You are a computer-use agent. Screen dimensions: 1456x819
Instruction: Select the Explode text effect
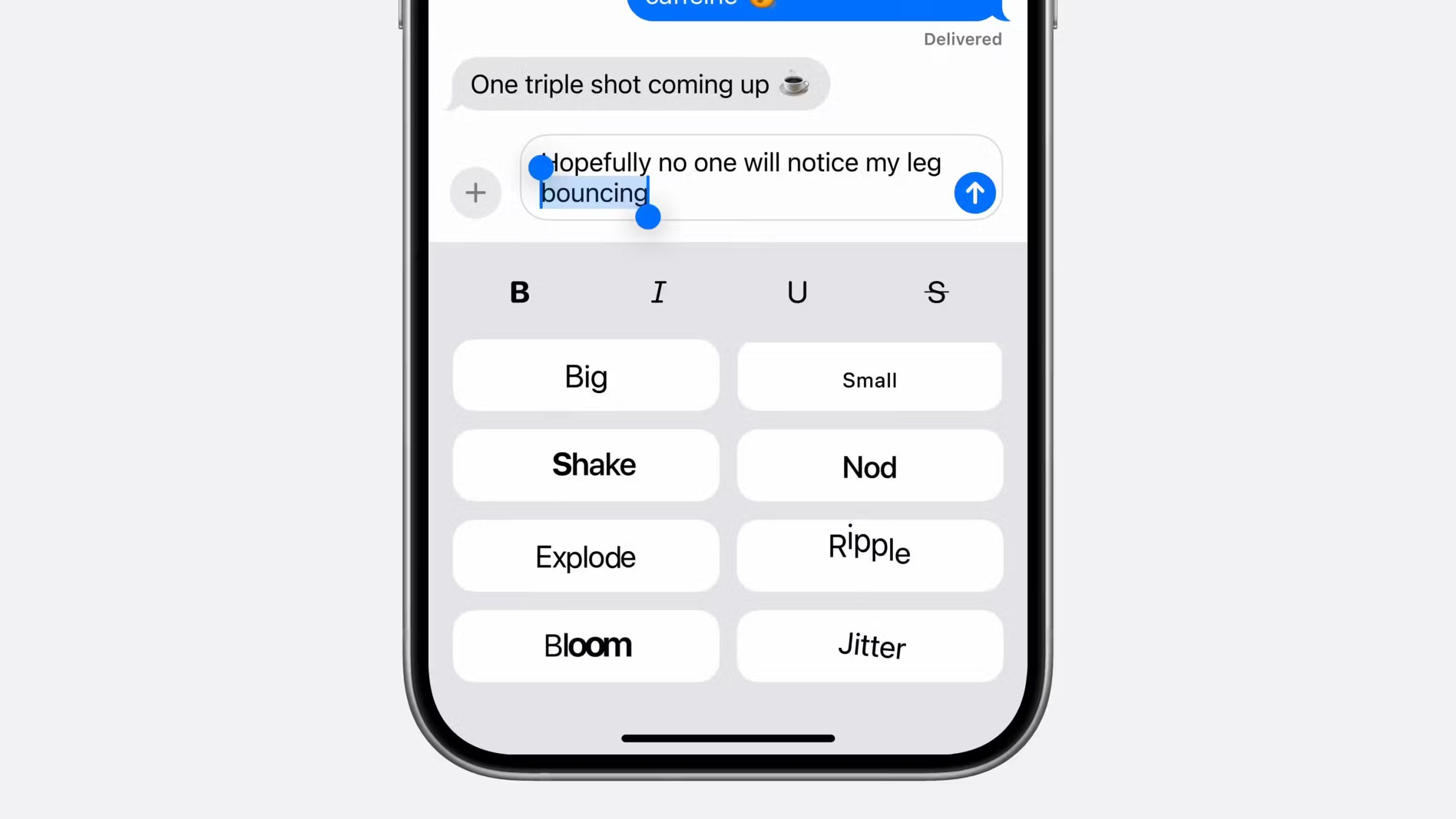[x=586, y=557]
